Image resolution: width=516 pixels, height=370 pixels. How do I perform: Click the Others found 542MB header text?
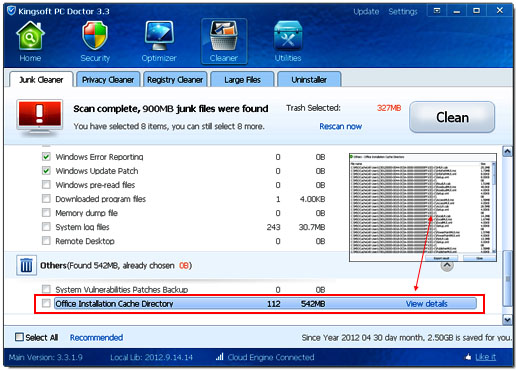[116, 266]
